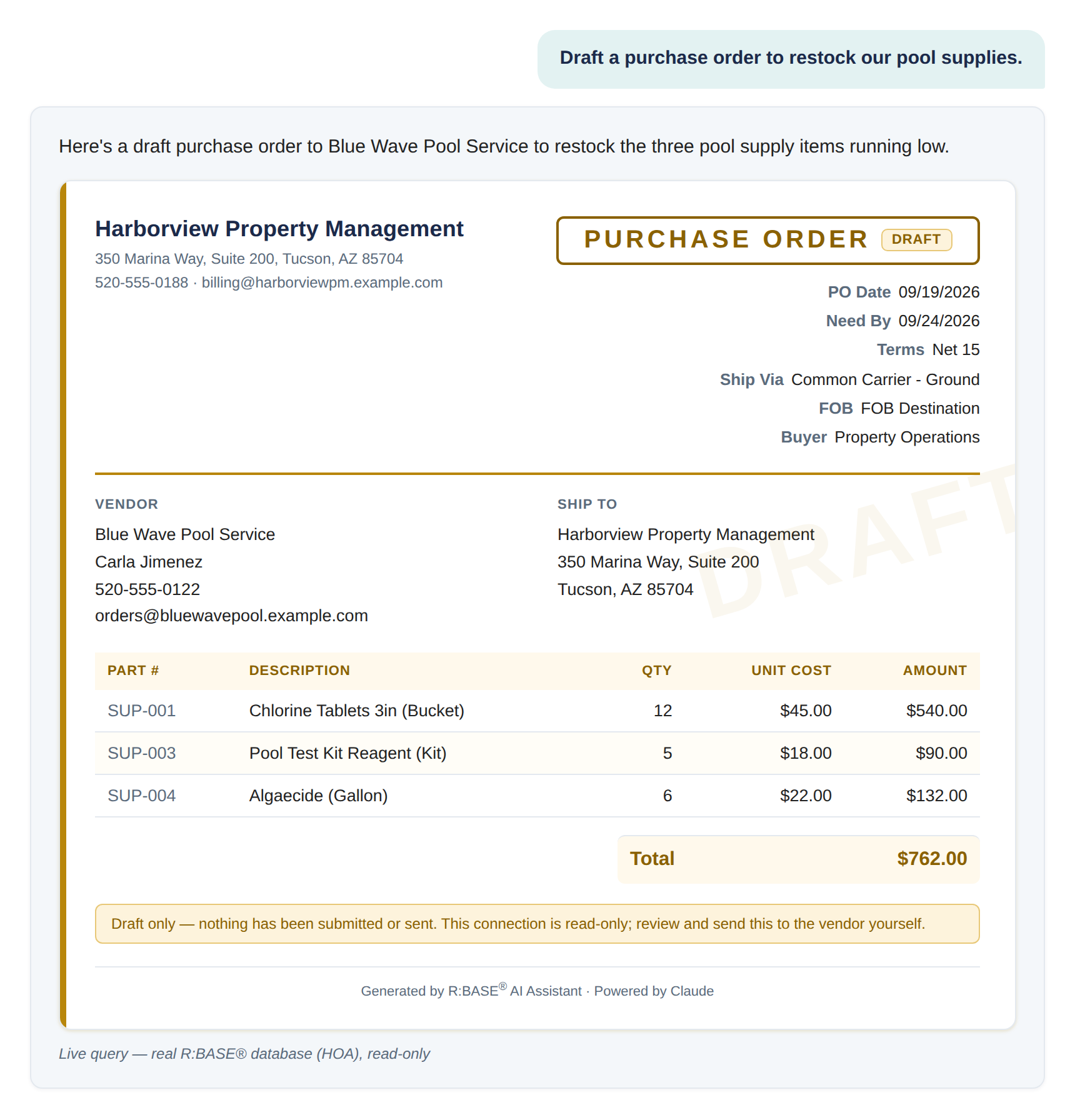Click the DESCRIPTION column header
The width and height of the screenshot is (1075, 1120).
[299, 671]
